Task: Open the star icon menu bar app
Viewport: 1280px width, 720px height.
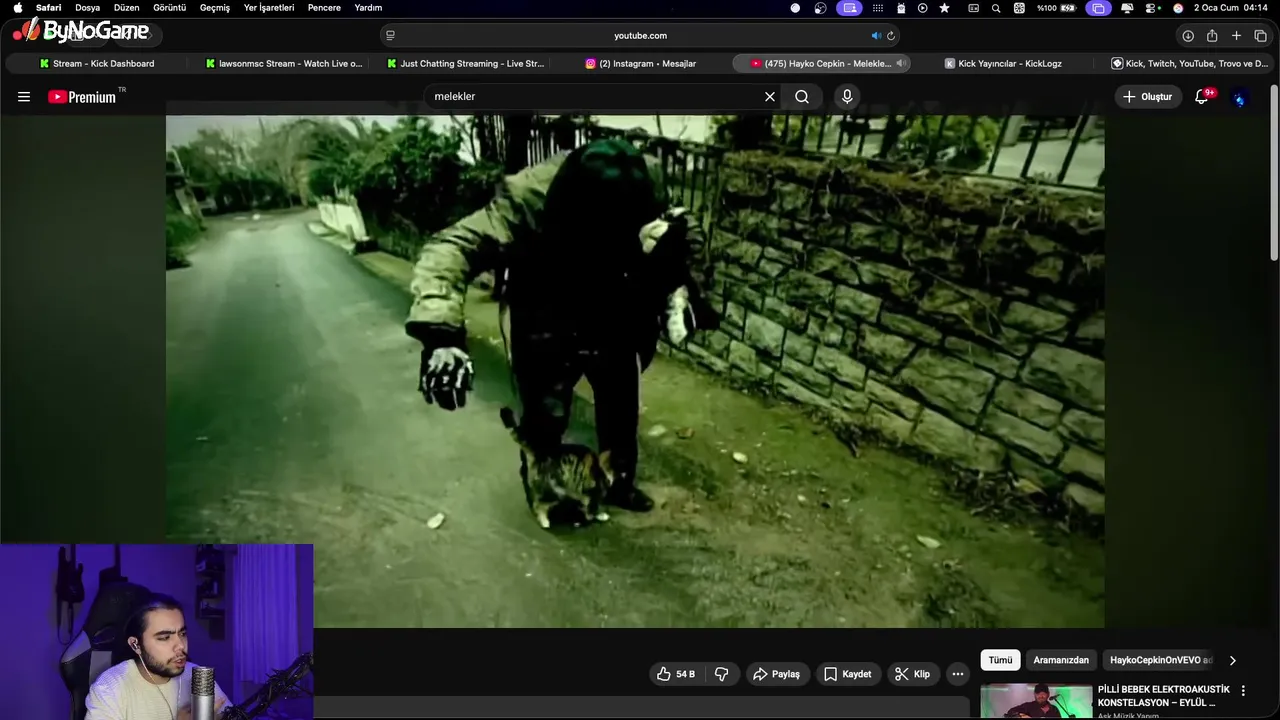Action: pyautogui.click(x=944, y=8)
